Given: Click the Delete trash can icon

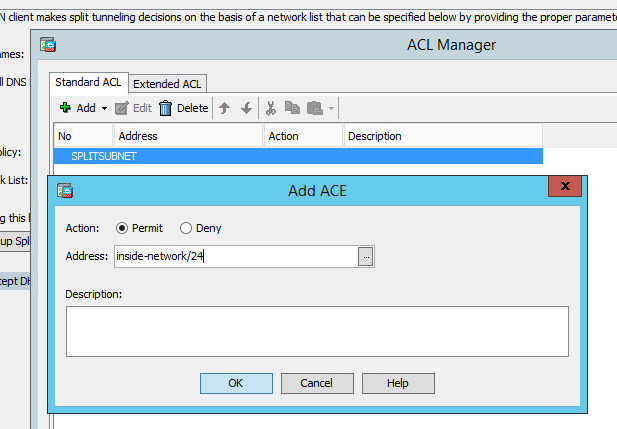Looking at the screenshot, I should (166, 108).
